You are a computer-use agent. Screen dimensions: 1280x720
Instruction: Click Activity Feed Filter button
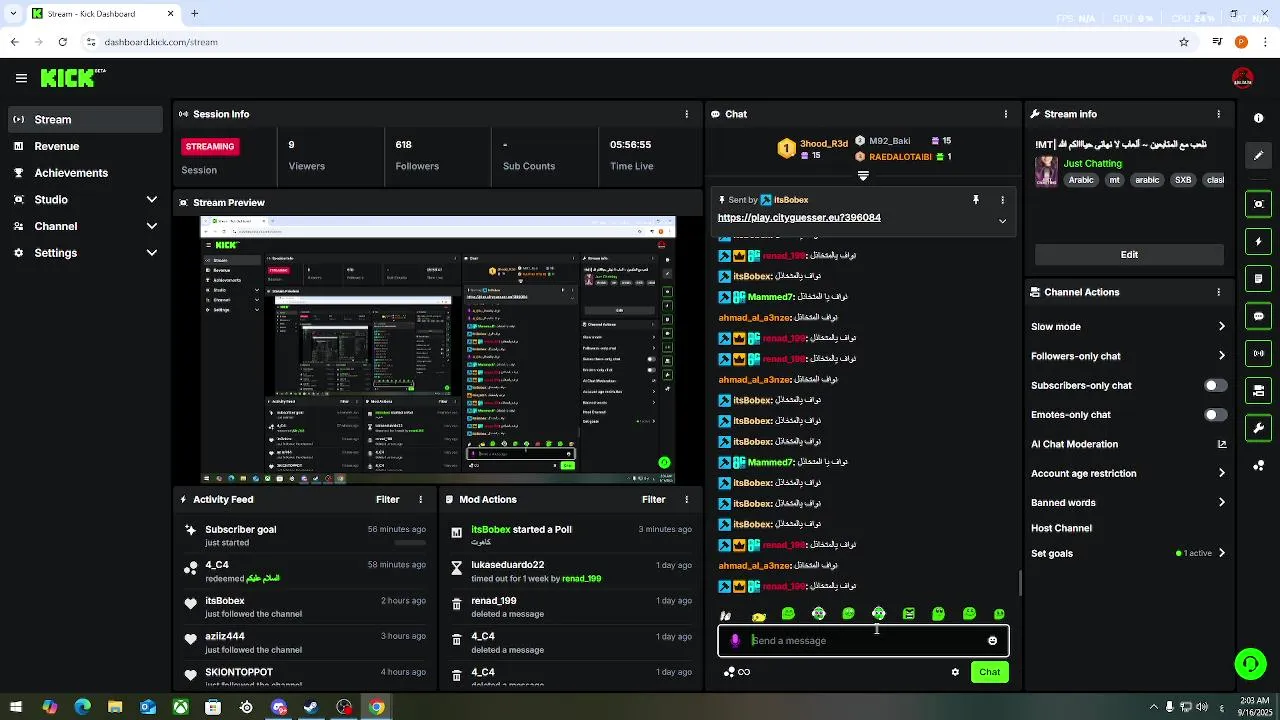click(x=387, y=499)
